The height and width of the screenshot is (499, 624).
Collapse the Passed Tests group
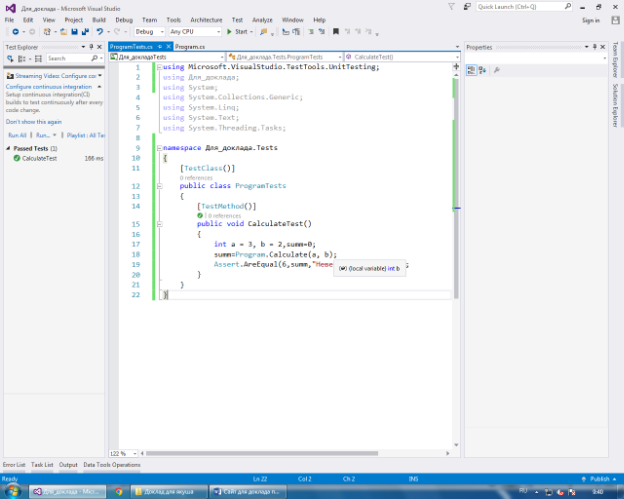(9, 148)
